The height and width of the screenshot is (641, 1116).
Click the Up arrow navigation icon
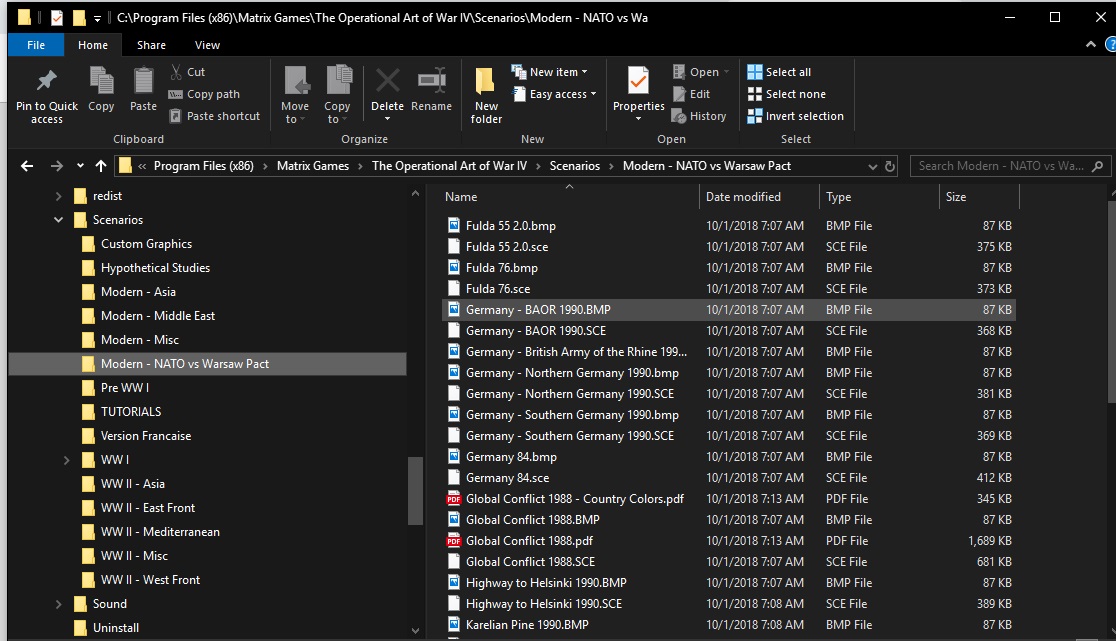[x=101, y=166]
